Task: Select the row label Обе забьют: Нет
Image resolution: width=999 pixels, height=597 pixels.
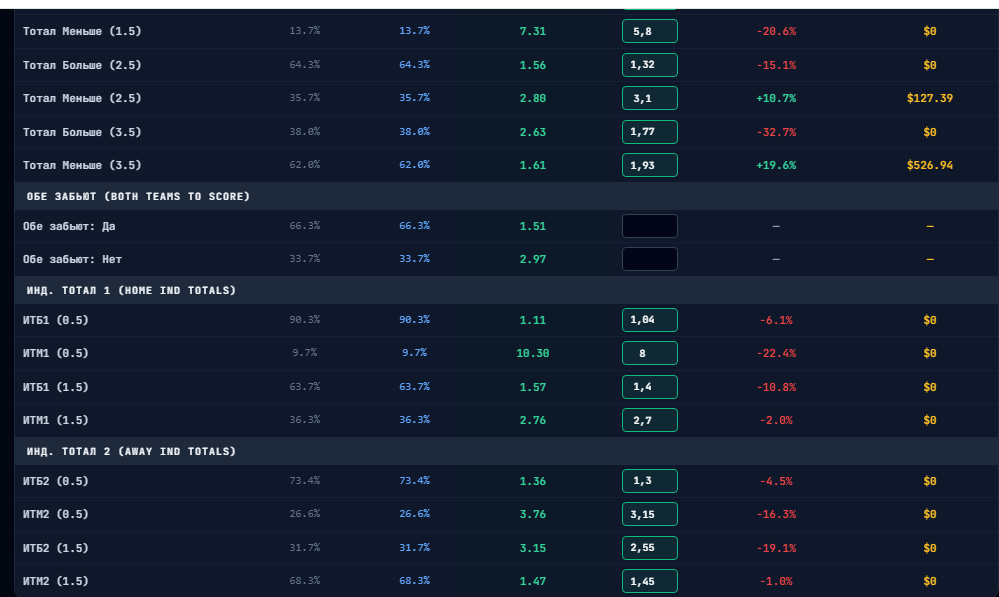Action: [x=72, y=259]
